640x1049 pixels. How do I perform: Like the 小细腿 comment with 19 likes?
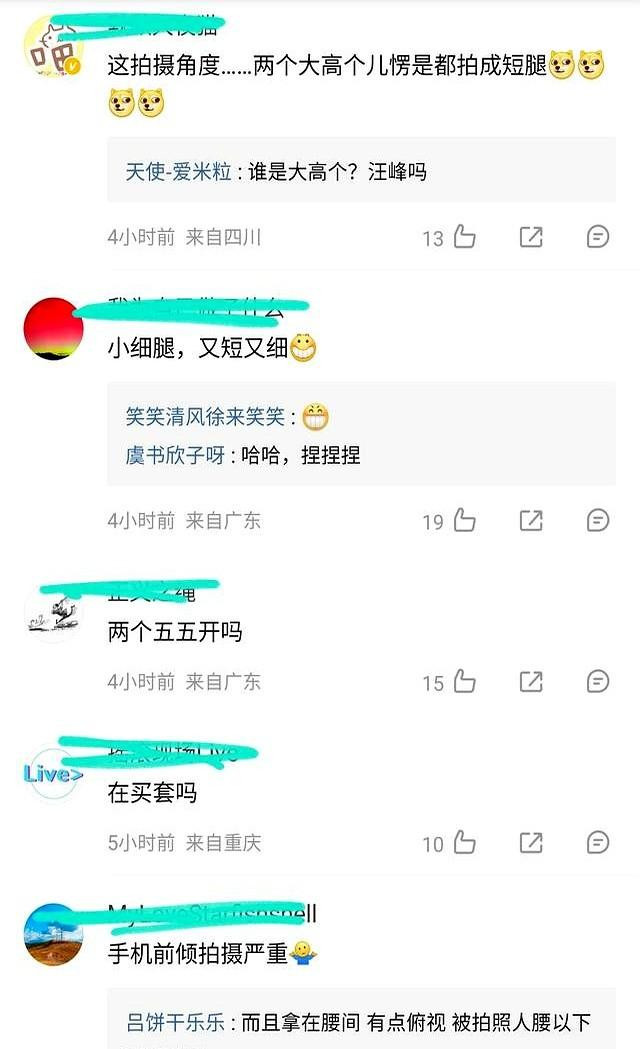(x=464, y=520)
